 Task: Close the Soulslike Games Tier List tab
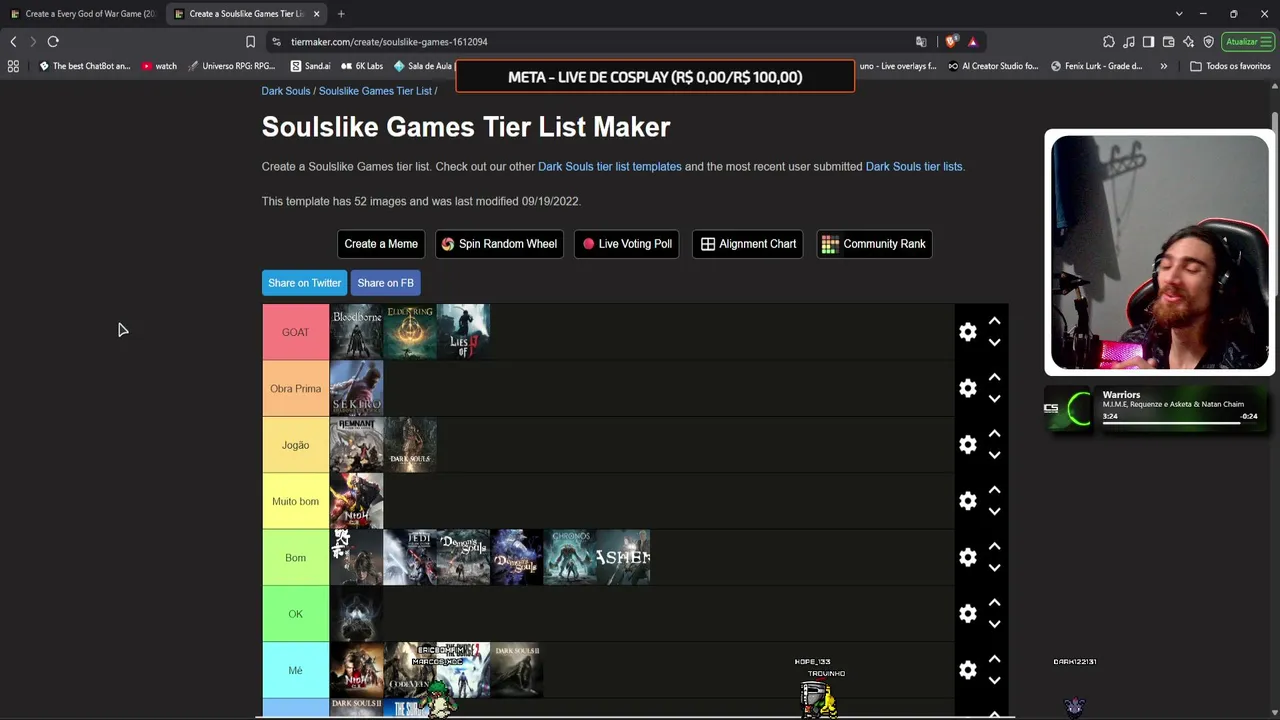pyautogui.click(x=316, y=14)
